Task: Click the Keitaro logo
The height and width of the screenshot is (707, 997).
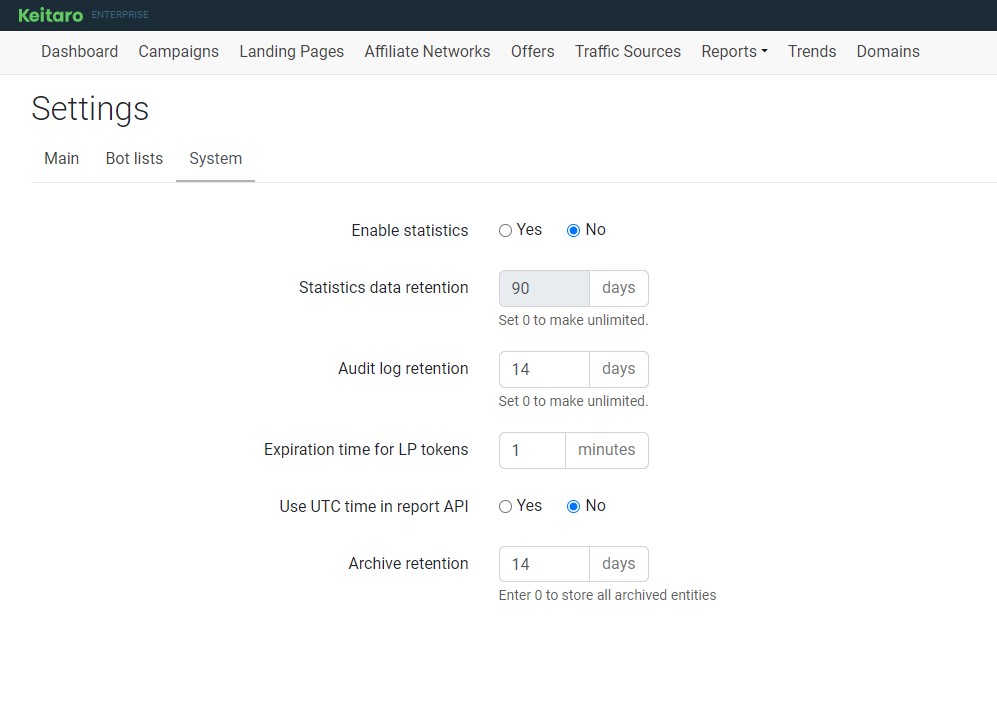Action: pos(50,15)
